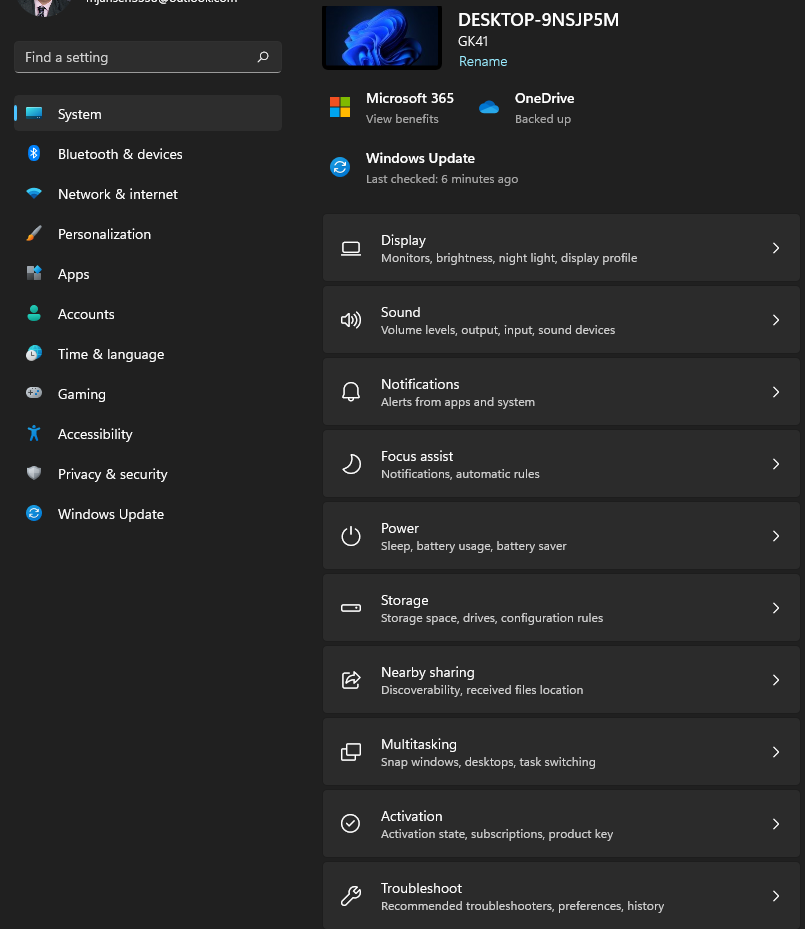This screenshot has height=929, width=805.
Task: Click the Privacy & security shield icon
Action: click(34, 473)
